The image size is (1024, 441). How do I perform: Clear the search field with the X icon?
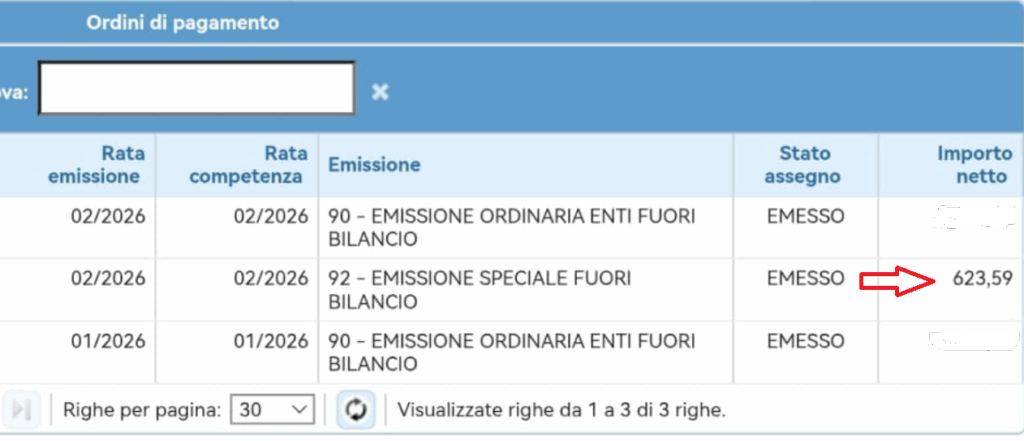(x=380, y=92)
